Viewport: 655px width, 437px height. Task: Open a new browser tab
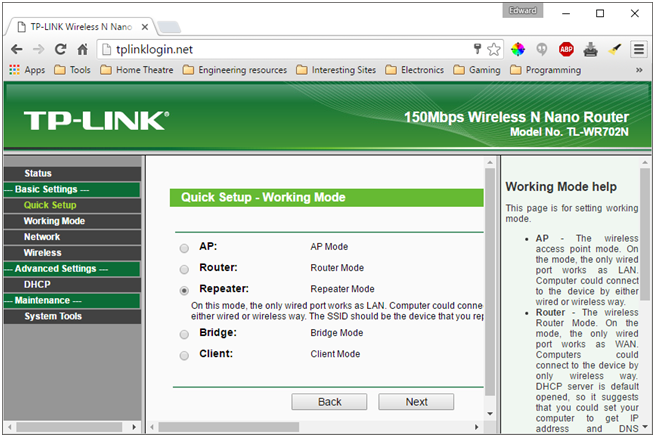(x=169, y=27)
